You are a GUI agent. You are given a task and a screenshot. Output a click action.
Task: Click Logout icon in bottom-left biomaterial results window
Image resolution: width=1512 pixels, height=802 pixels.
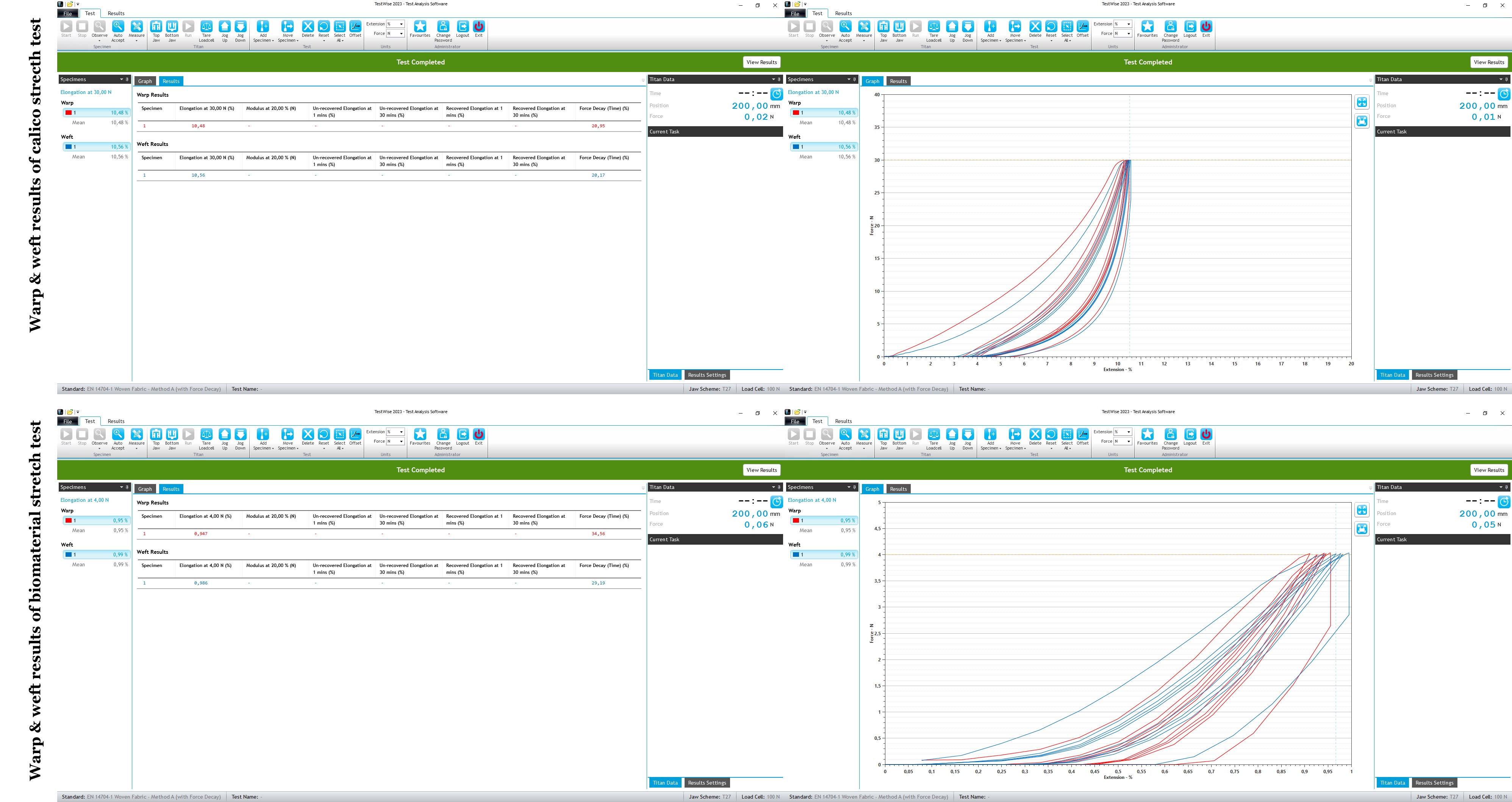click(463, 434)
